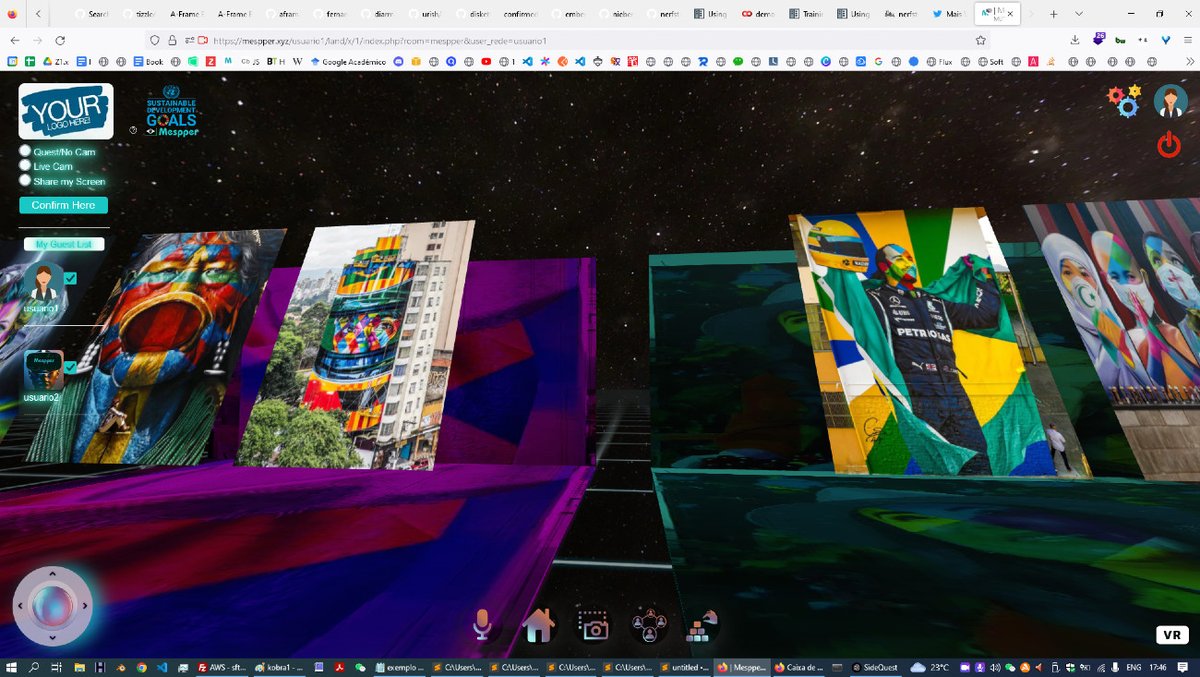Open the group of people meeting icon
Image resolution: width=1200 pixels, height=677 pixels.
pyautogui.click(x=649, y=626)
